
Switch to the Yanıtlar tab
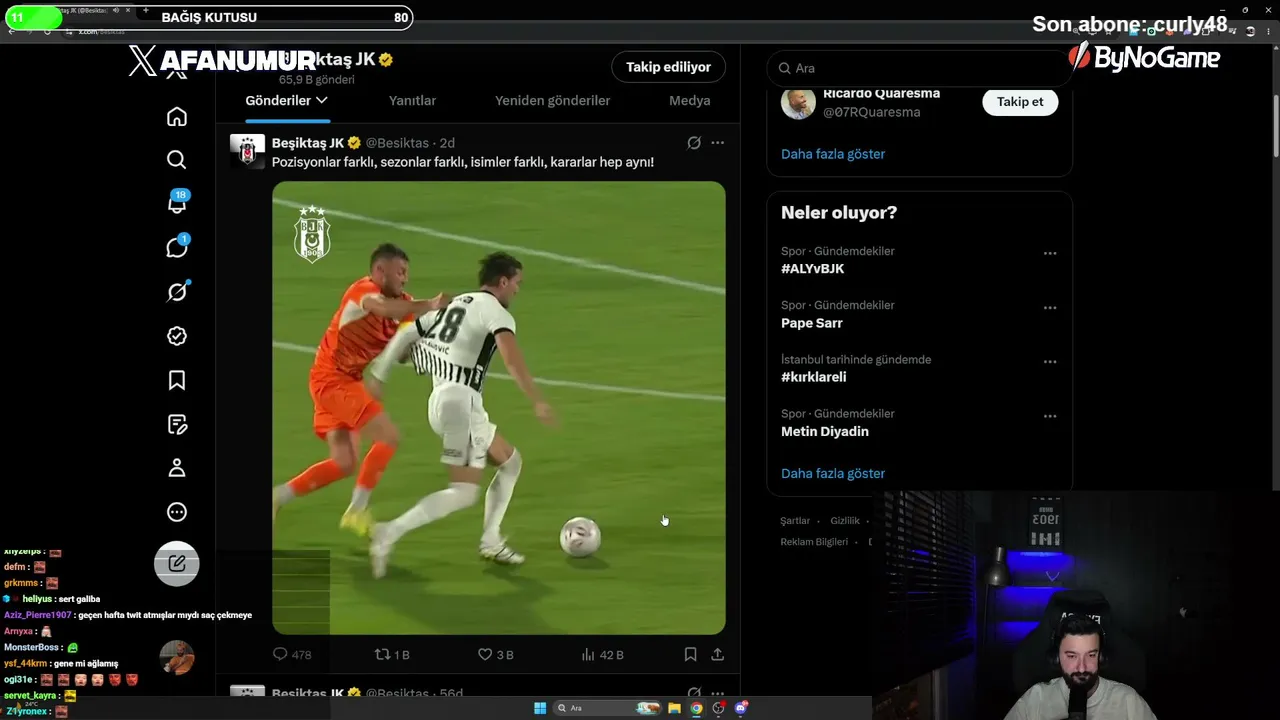pyautogui.click(x=412, y=100)
